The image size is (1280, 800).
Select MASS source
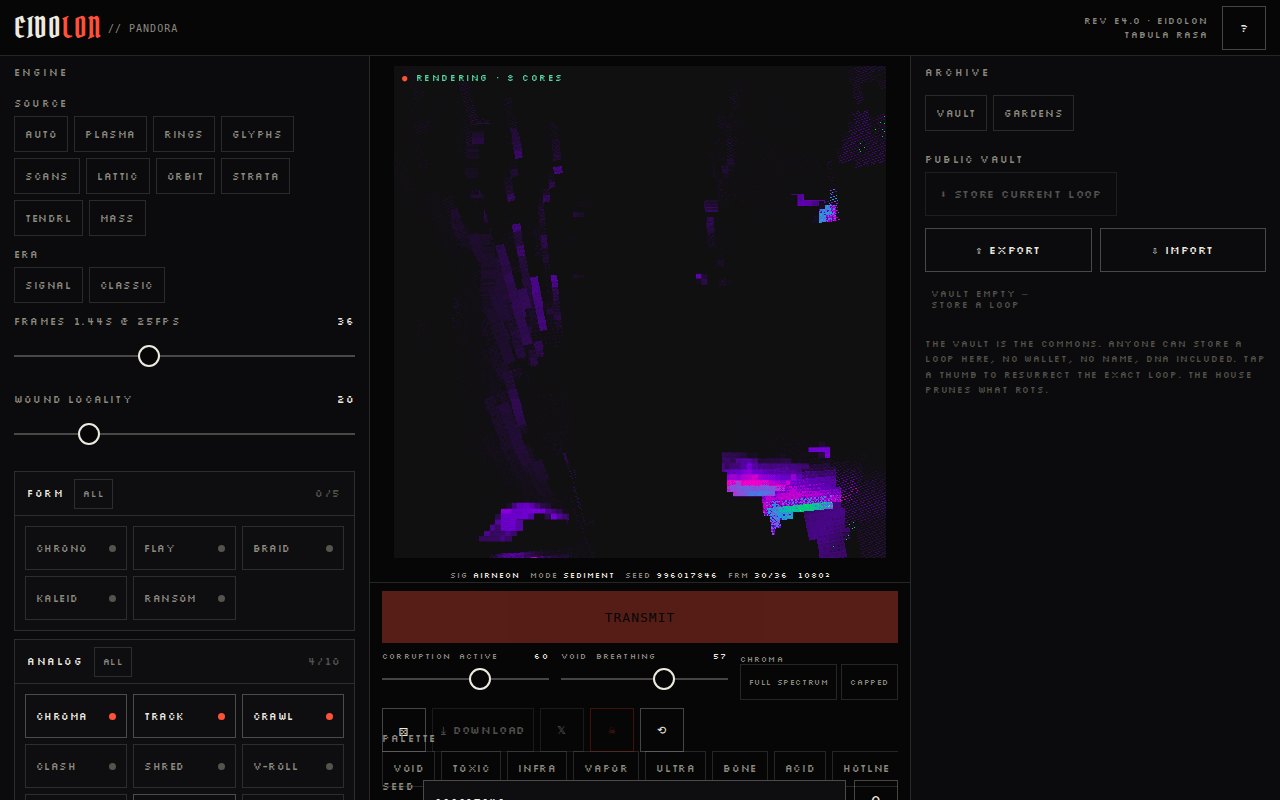pyautogui.click(x=118, y=218)
